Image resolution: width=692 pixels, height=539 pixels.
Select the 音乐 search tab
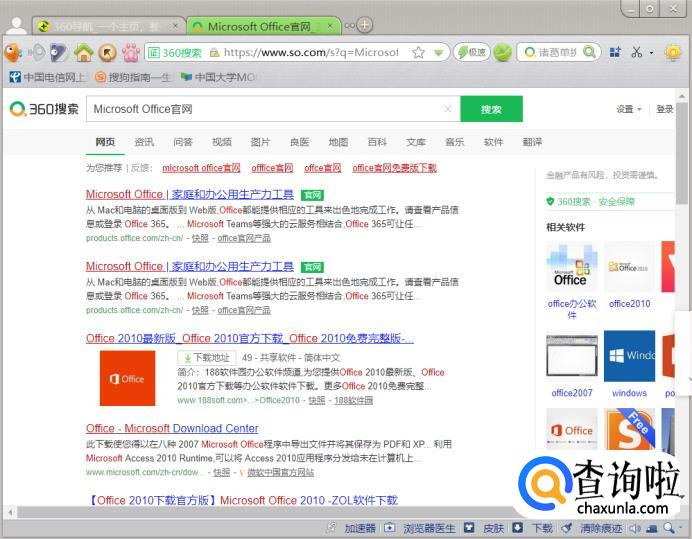coord(455,142)
